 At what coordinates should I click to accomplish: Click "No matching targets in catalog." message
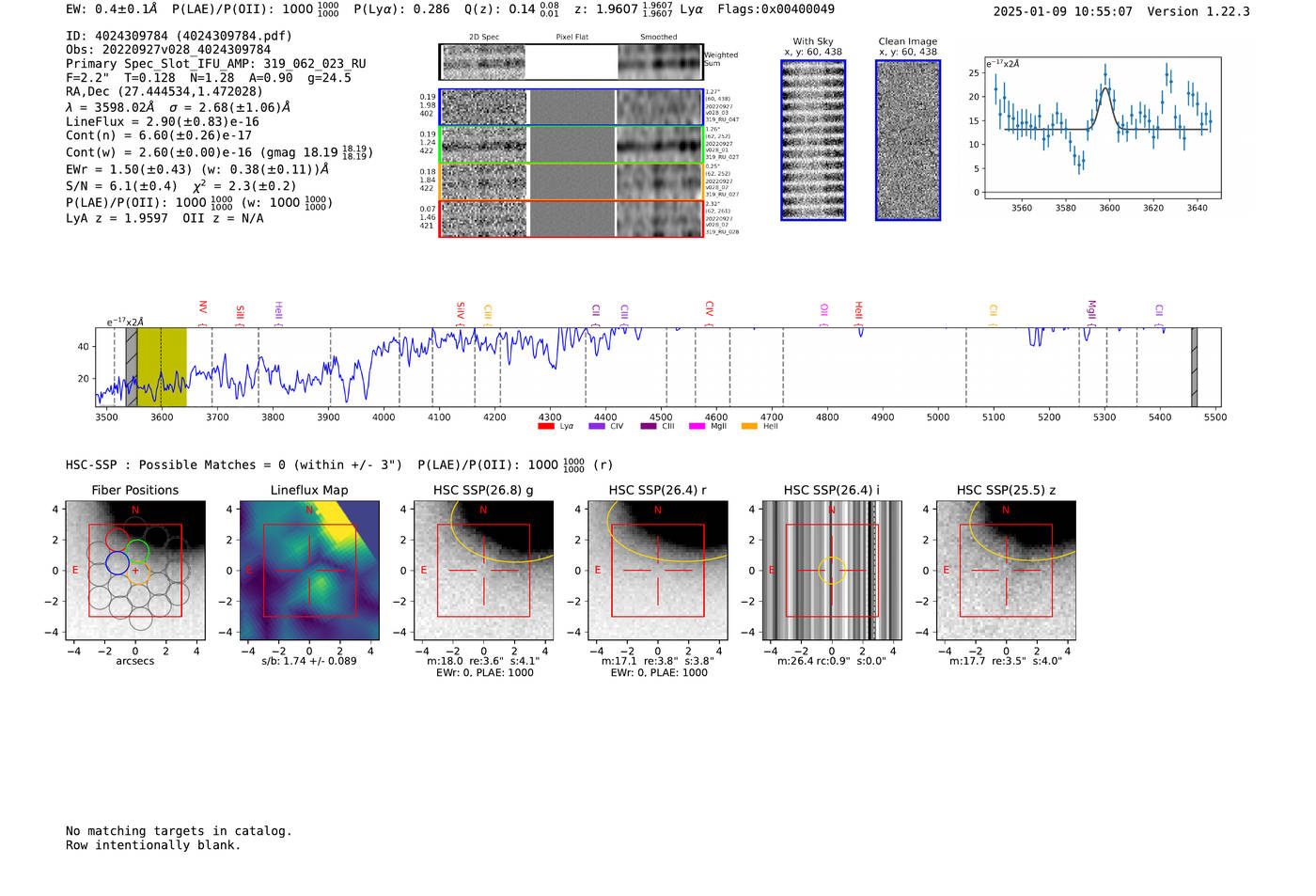click(x=179, y=831)
